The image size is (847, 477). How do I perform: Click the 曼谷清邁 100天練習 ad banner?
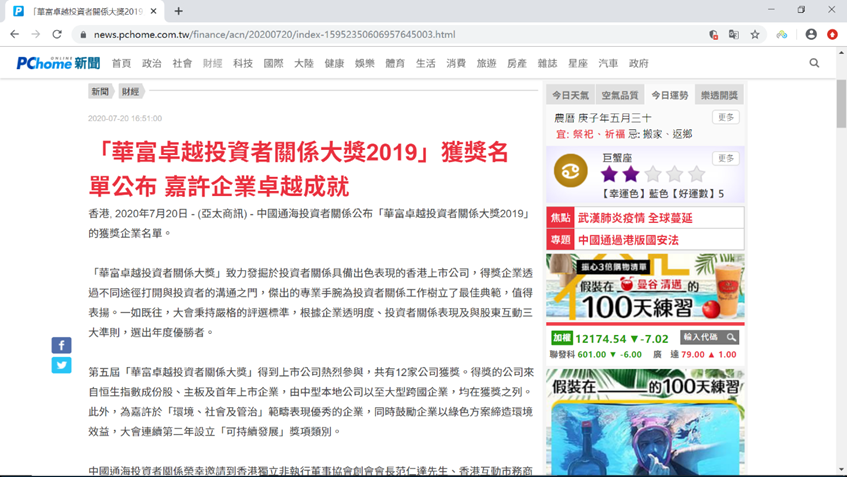[x=646, y=287]
